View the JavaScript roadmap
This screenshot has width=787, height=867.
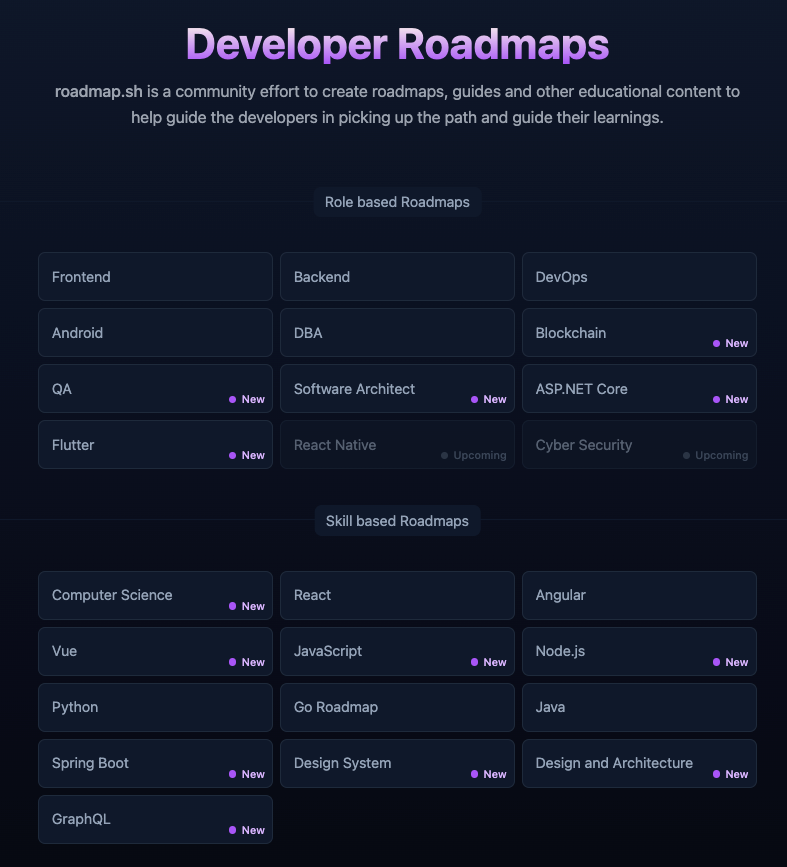[x=397, y=651]
